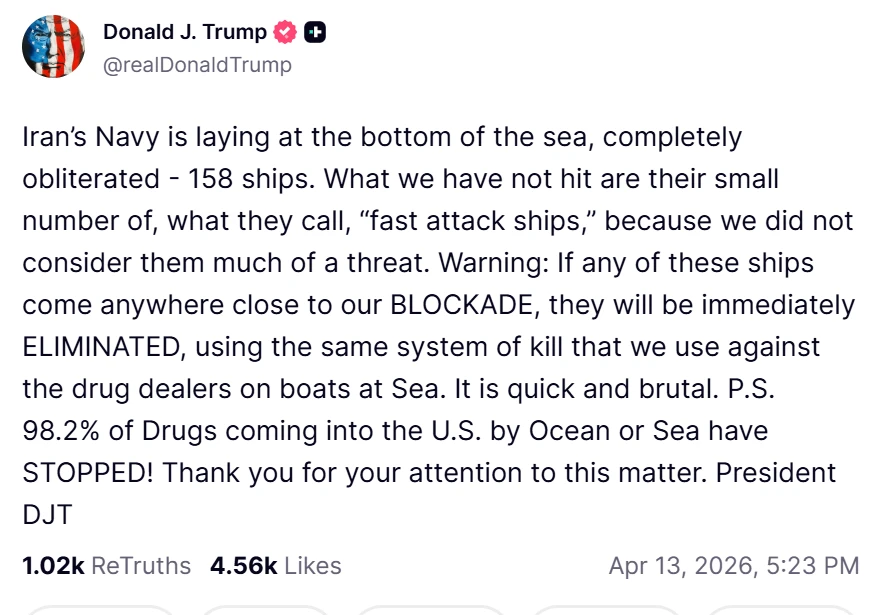
Task: Click Donald J. Trump's flag profile avatar
Action: (x=54, y=46)
